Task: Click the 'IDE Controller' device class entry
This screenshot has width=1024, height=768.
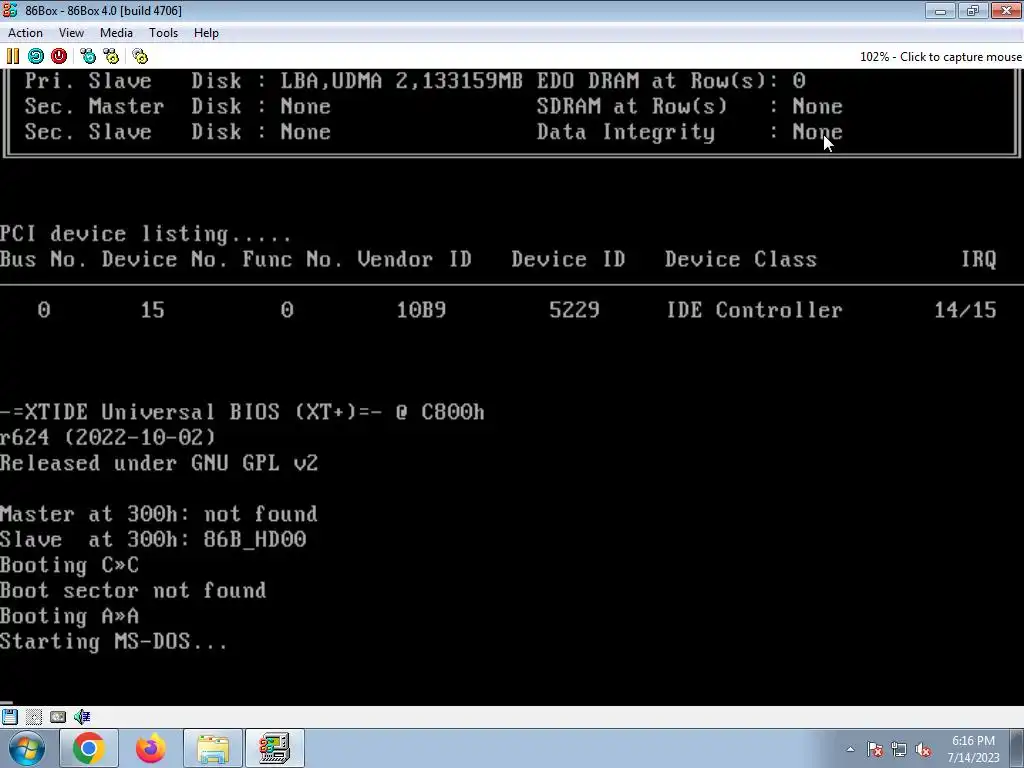Action: tap(754, 310)
